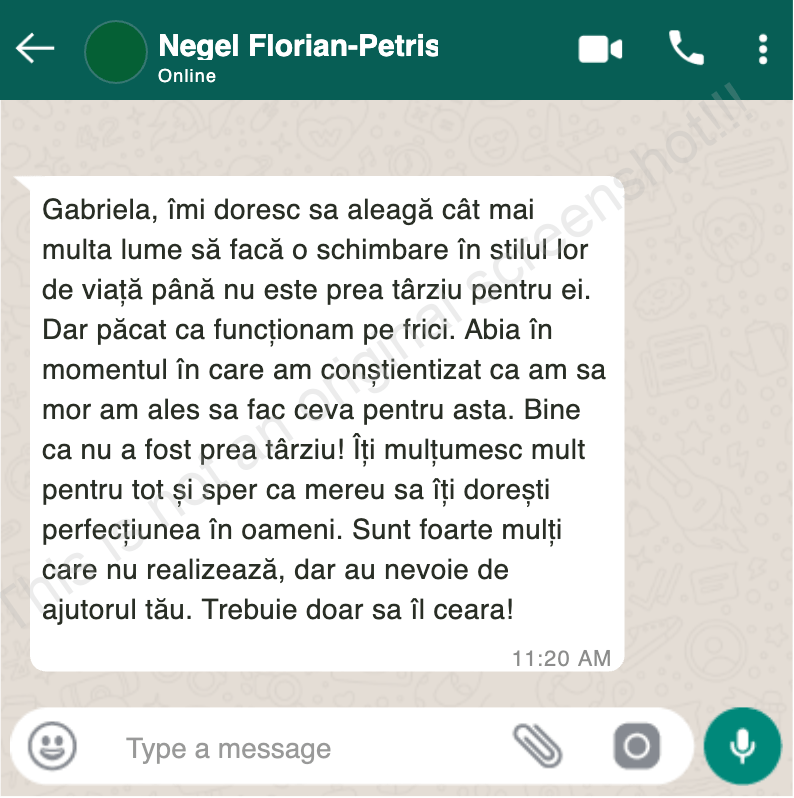Focus the 'Type a message' field
Screen dimensions: 794x798
coord(305,749)
